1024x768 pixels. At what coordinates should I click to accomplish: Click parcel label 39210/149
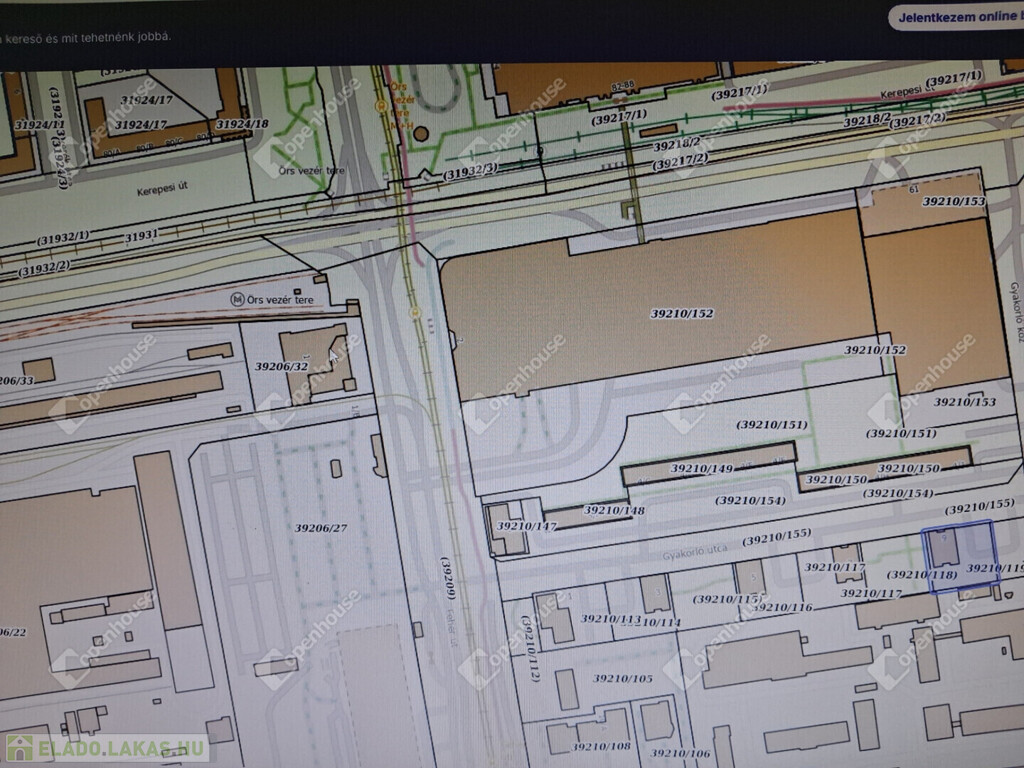tap(701, 468)
